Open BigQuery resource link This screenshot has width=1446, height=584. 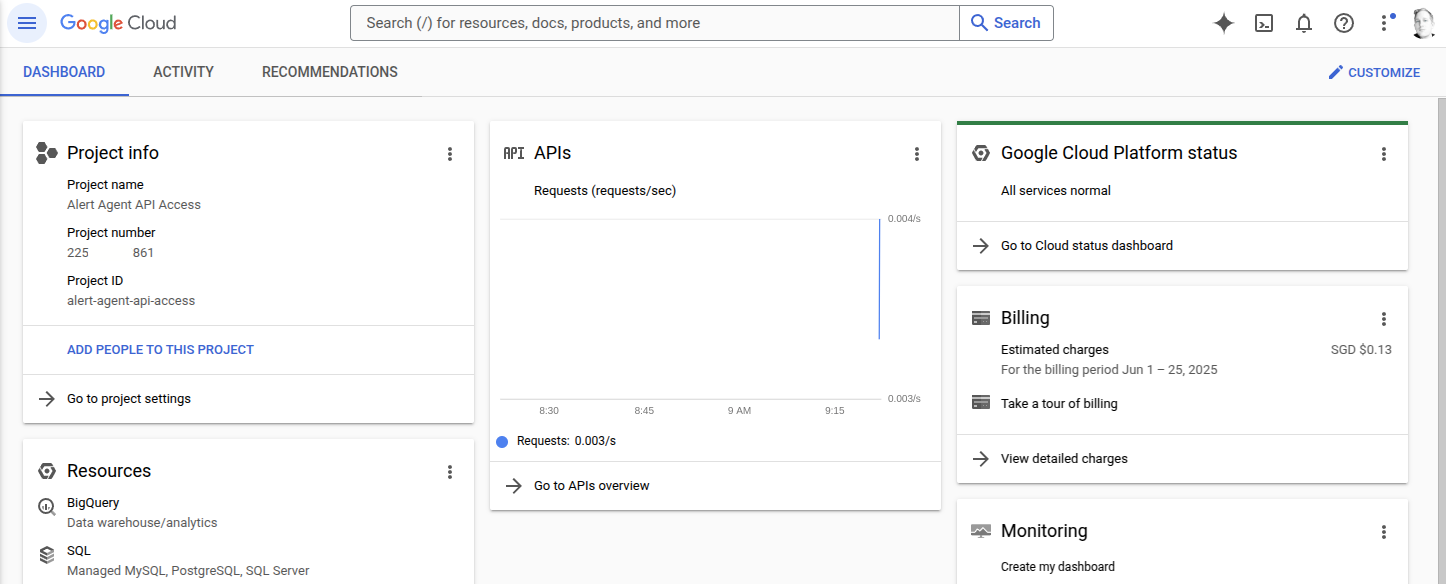(x=93, y=503)
